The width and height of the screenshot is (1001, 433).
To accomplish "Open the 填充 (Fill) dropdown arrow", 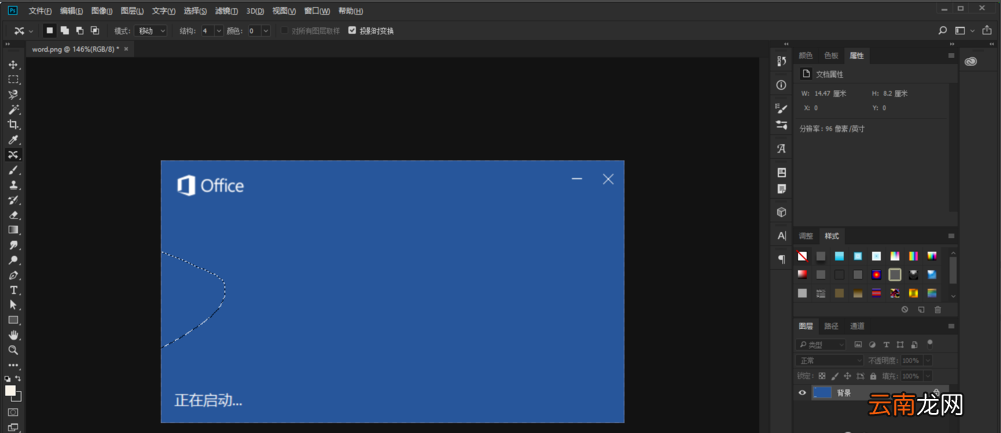I will (928, 376).
